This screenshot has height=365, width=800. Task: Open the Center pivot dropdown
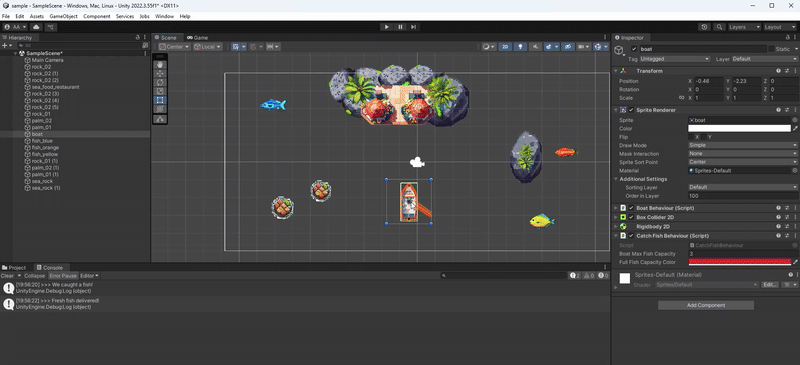174,46
